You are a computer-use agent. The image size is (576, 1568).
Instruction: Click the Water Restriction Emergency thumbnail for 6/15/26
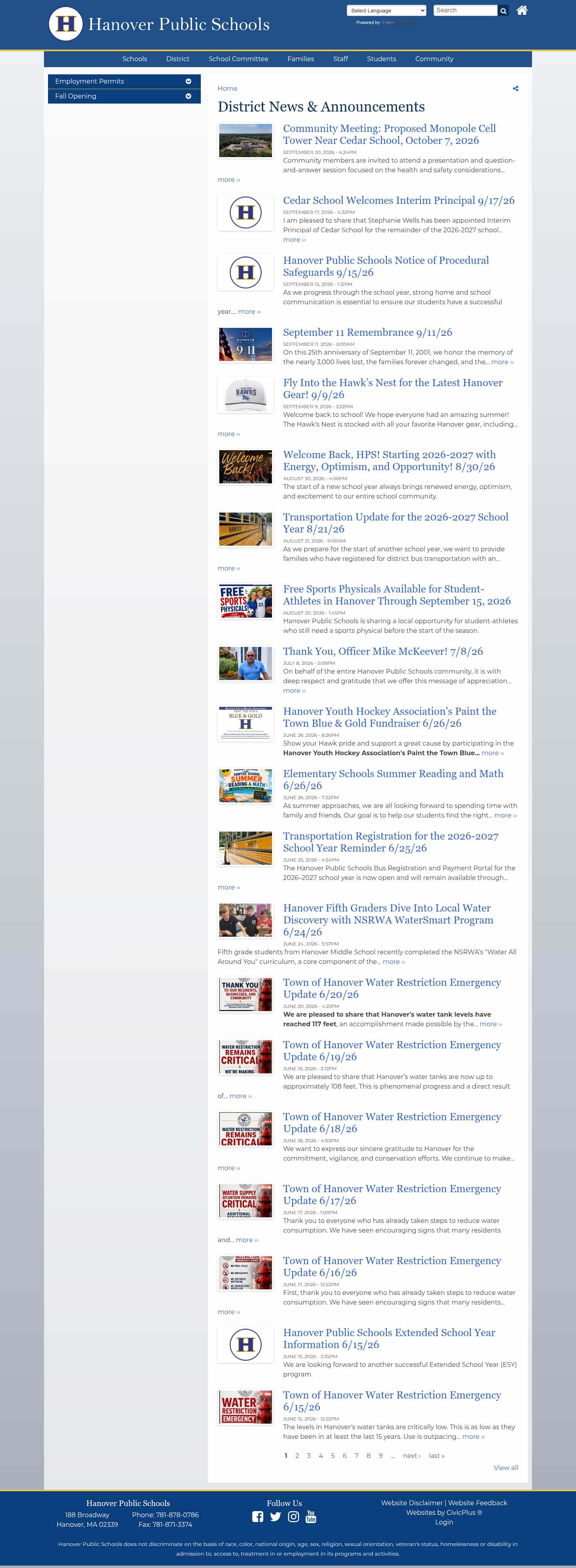click(245, 1407)
